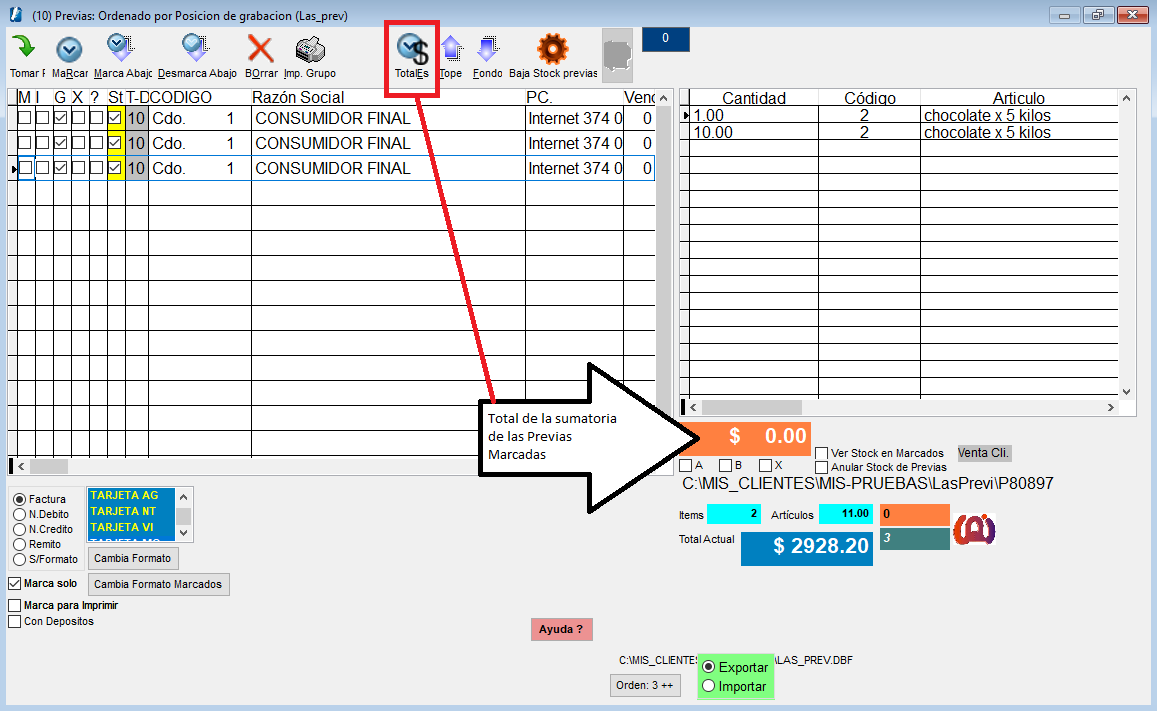Click the Articulo column header

[1019, 98]
